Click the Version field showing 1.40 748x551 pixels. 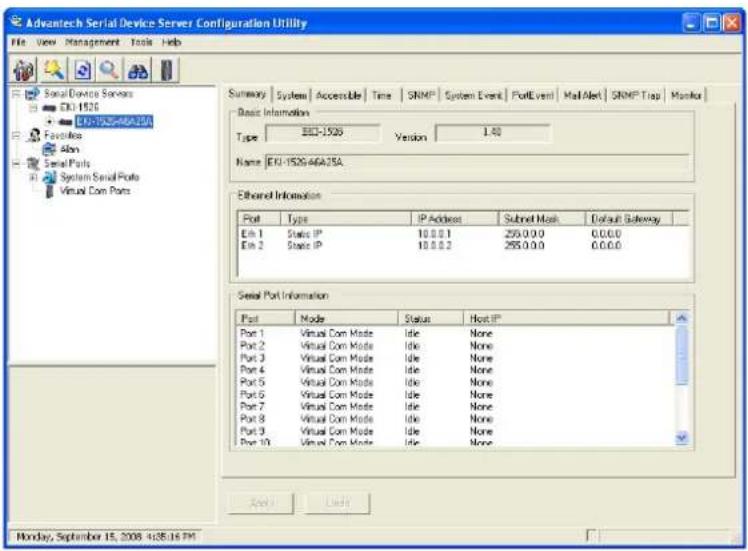(492, 133)
